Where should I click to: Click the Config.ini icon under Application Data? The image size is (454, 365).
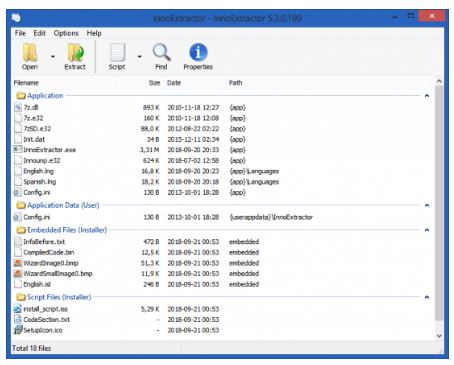click(x=18, y=217)
